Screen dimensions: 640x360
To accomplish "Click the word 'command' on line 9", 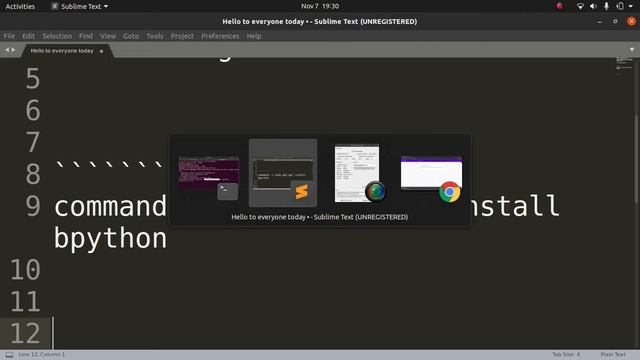I will tap(110, 207).
